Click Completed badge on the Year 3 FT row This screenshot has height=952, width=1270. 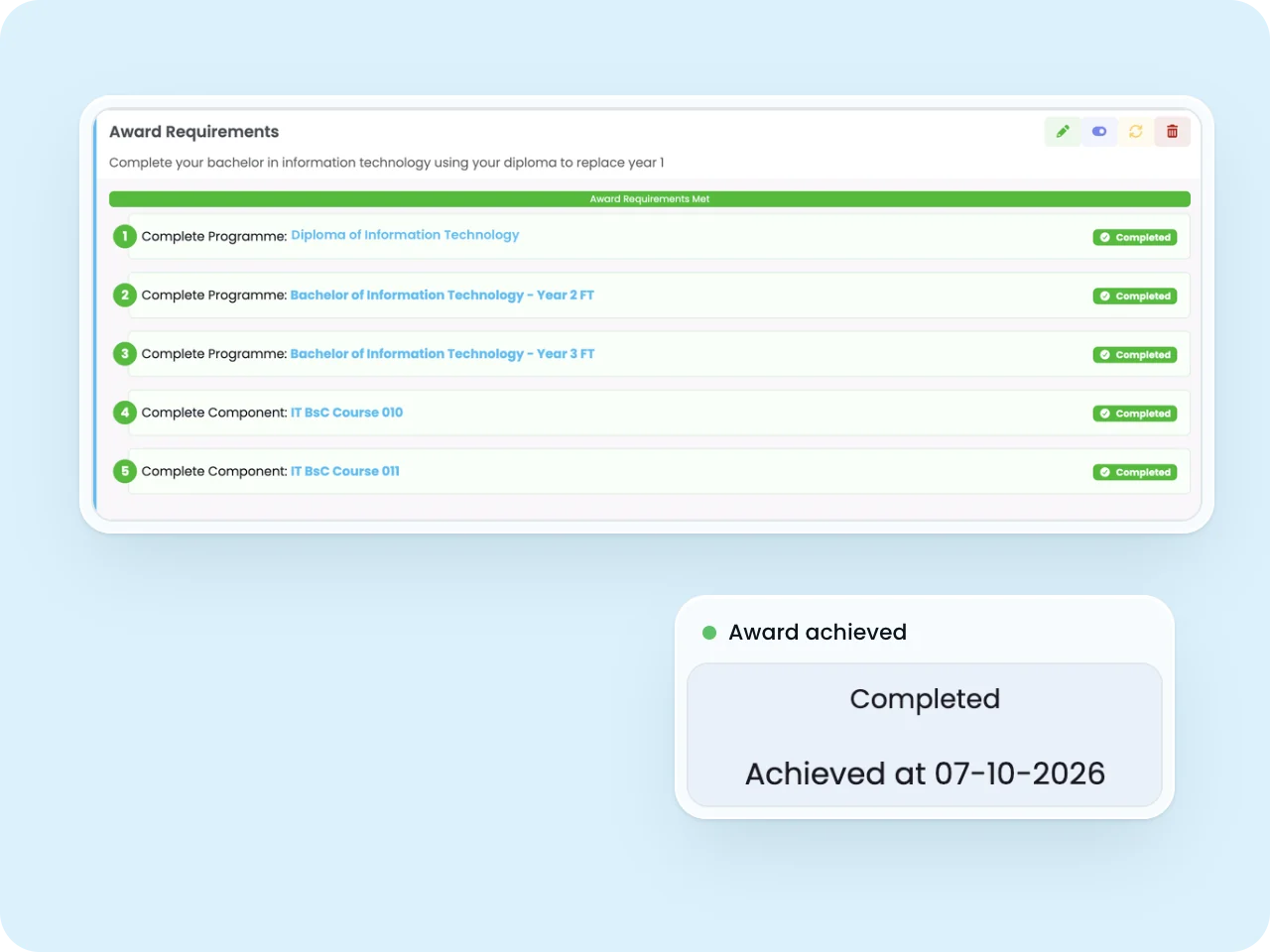coord(1135,355)
